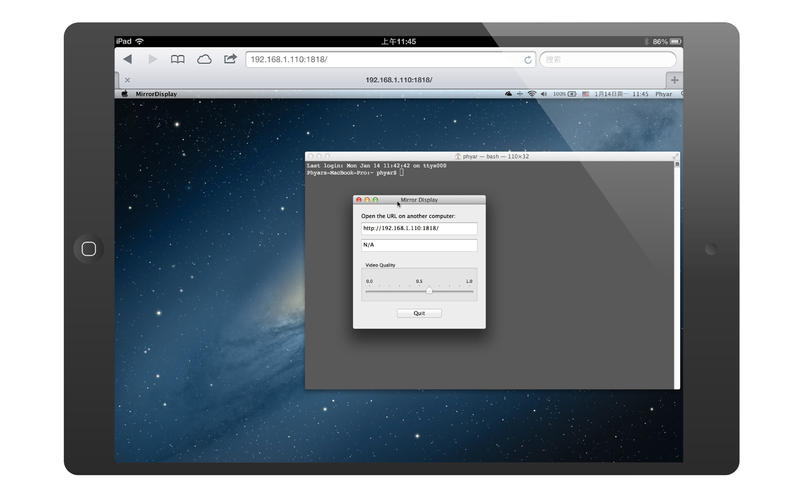The image size is (800, 500).
Task: Click the Apple menu logo
Action: point(125,94)
